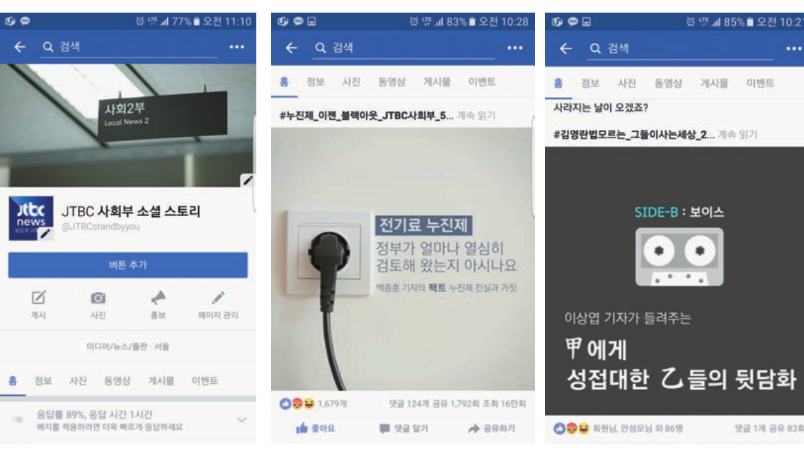804x452 pixels.
Task: Tap 좋아요 on the 전기료 누진제 post
Action: pyautogui.click(x=315, y=428)
